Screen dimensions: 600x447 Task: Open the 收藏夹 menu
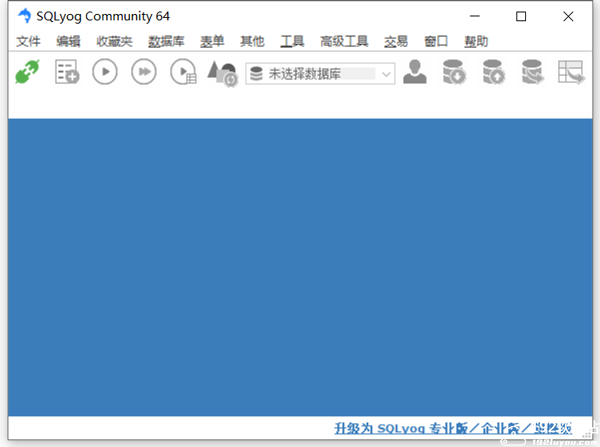[x=114, y=41]
